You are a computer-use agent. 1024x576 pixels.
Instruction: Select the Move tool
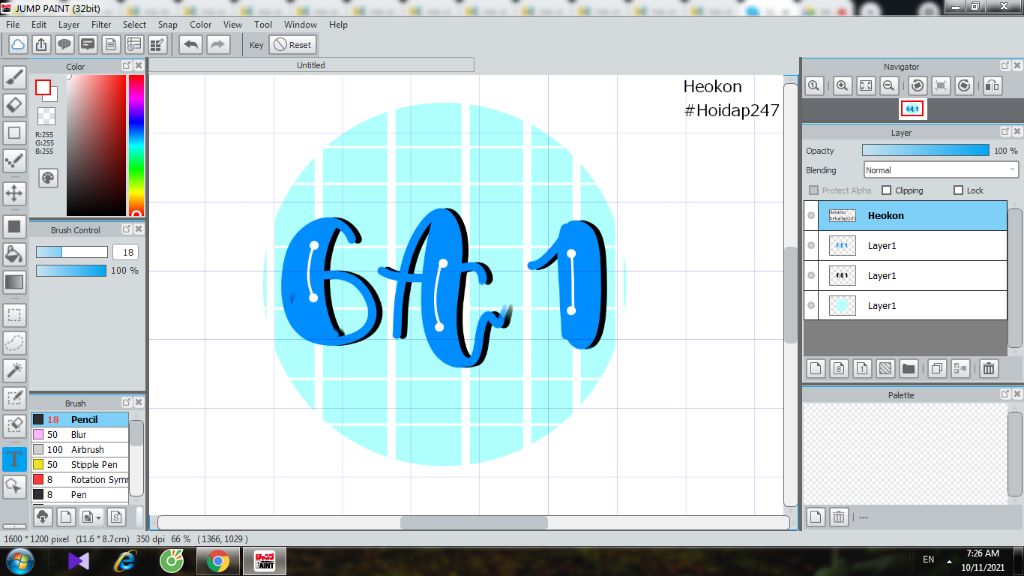click(x=14, y=193)
